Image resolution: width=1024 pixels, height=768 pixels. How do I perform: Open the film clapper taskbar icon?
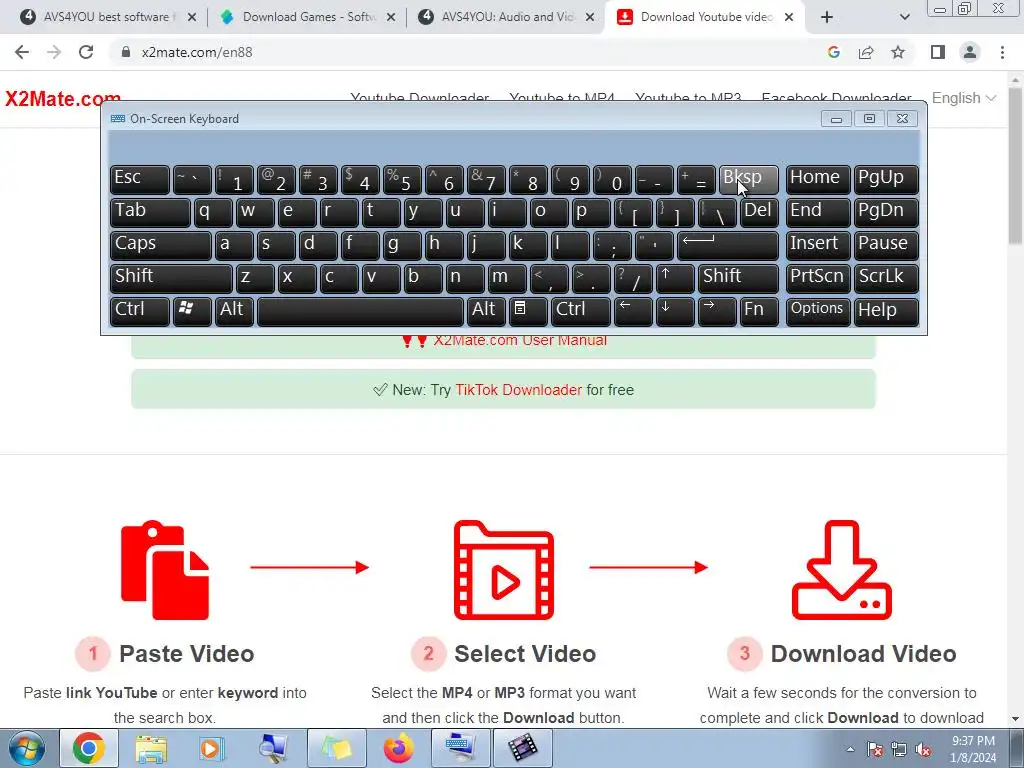(x=522, y=748)
